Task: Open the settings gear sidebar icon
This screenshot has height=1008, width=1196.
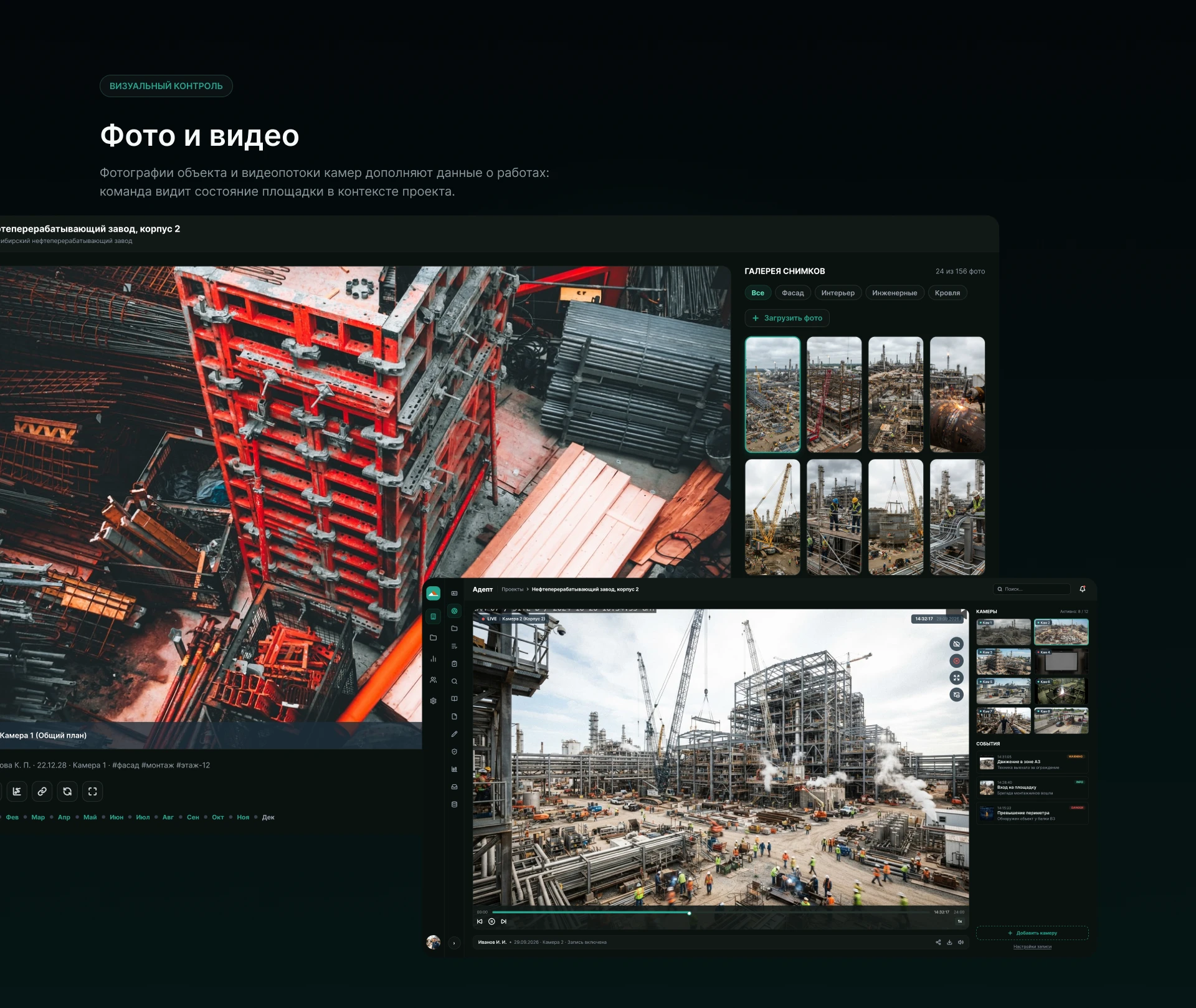Action: coord(433,701)
